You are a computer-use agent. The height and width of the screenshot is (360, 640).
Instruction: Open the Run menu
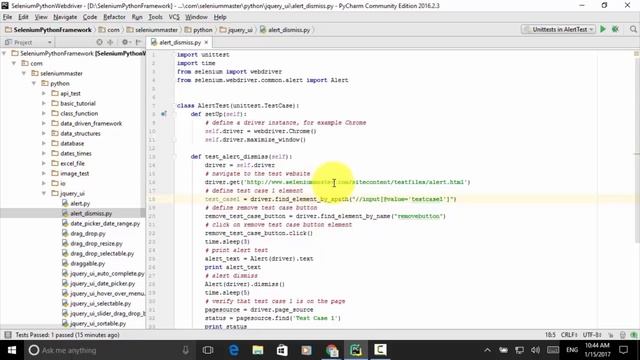pos(137,17)
